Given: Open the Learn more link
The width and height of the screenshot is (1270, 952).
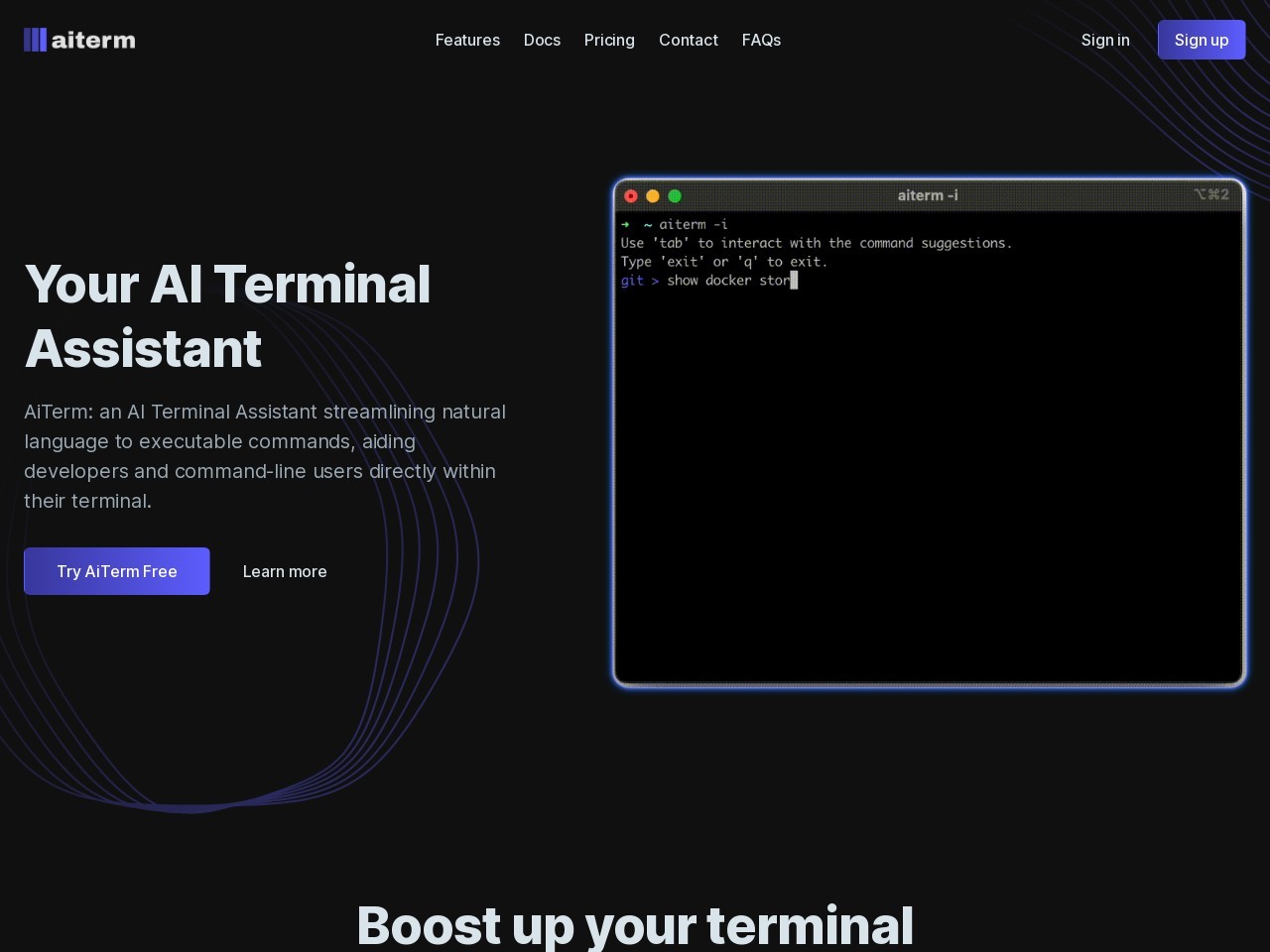Looking at the screenshot, I should click(285, 571).
